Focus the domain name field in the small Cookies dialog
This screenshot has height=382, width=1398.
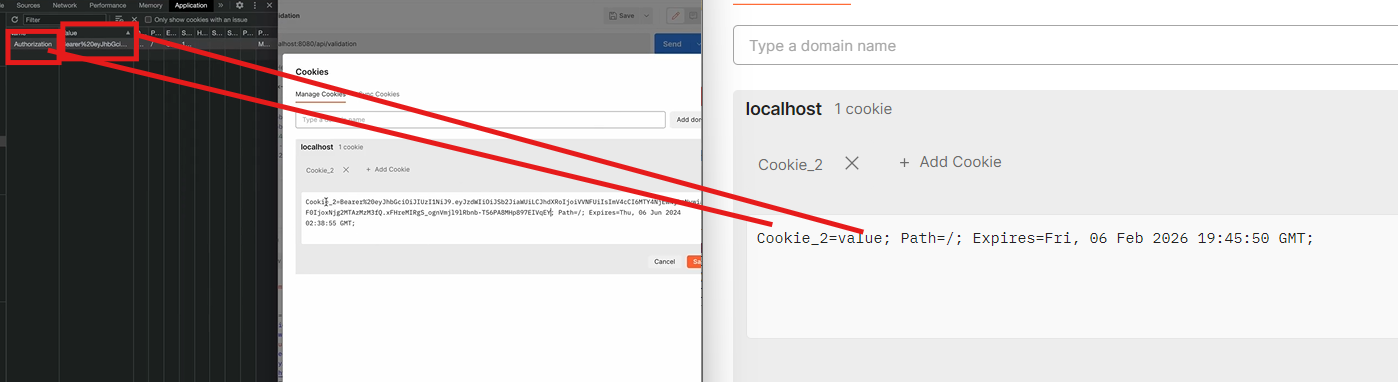[480, 120]
